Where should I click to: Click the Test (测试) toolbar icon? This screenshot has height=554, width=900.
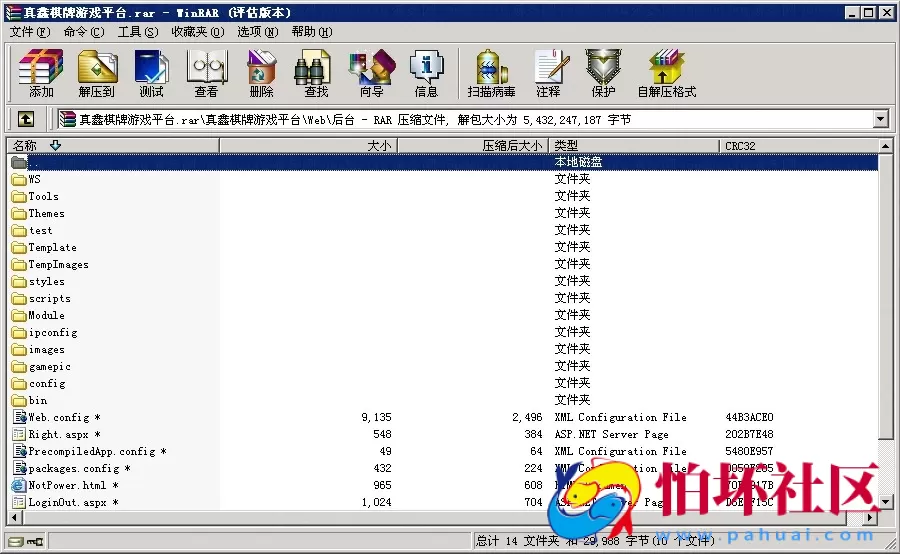click(152, 73)
